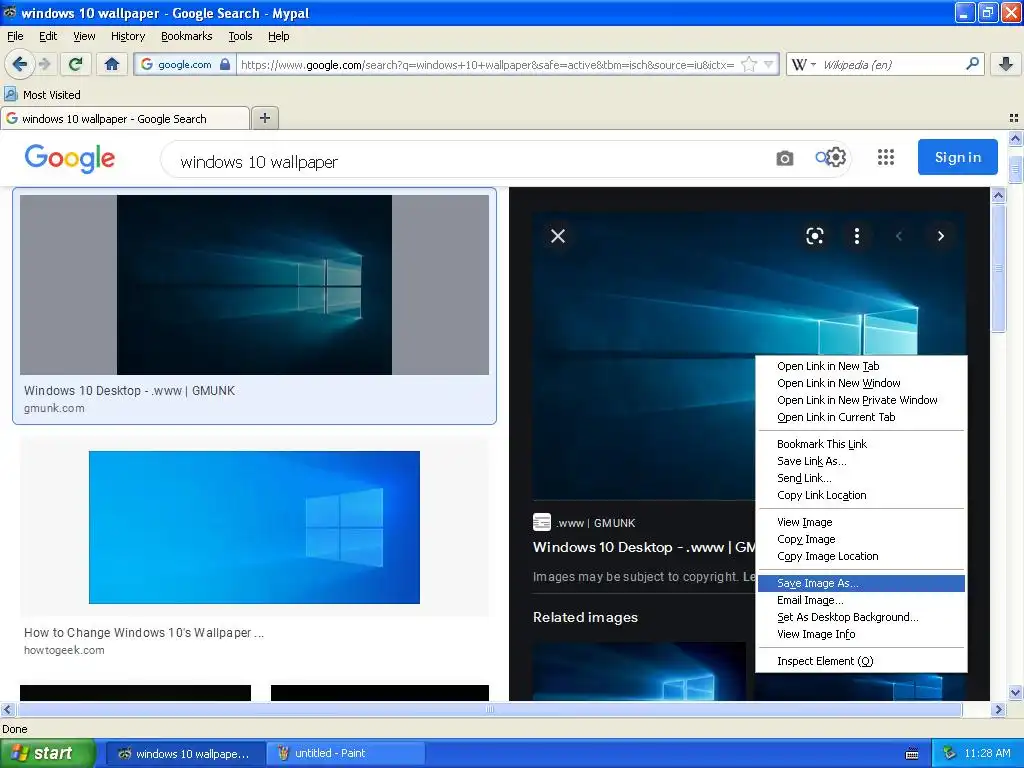Reload the page with refresh icon
Screen dimensions: 1024x768
coord(76,64)
